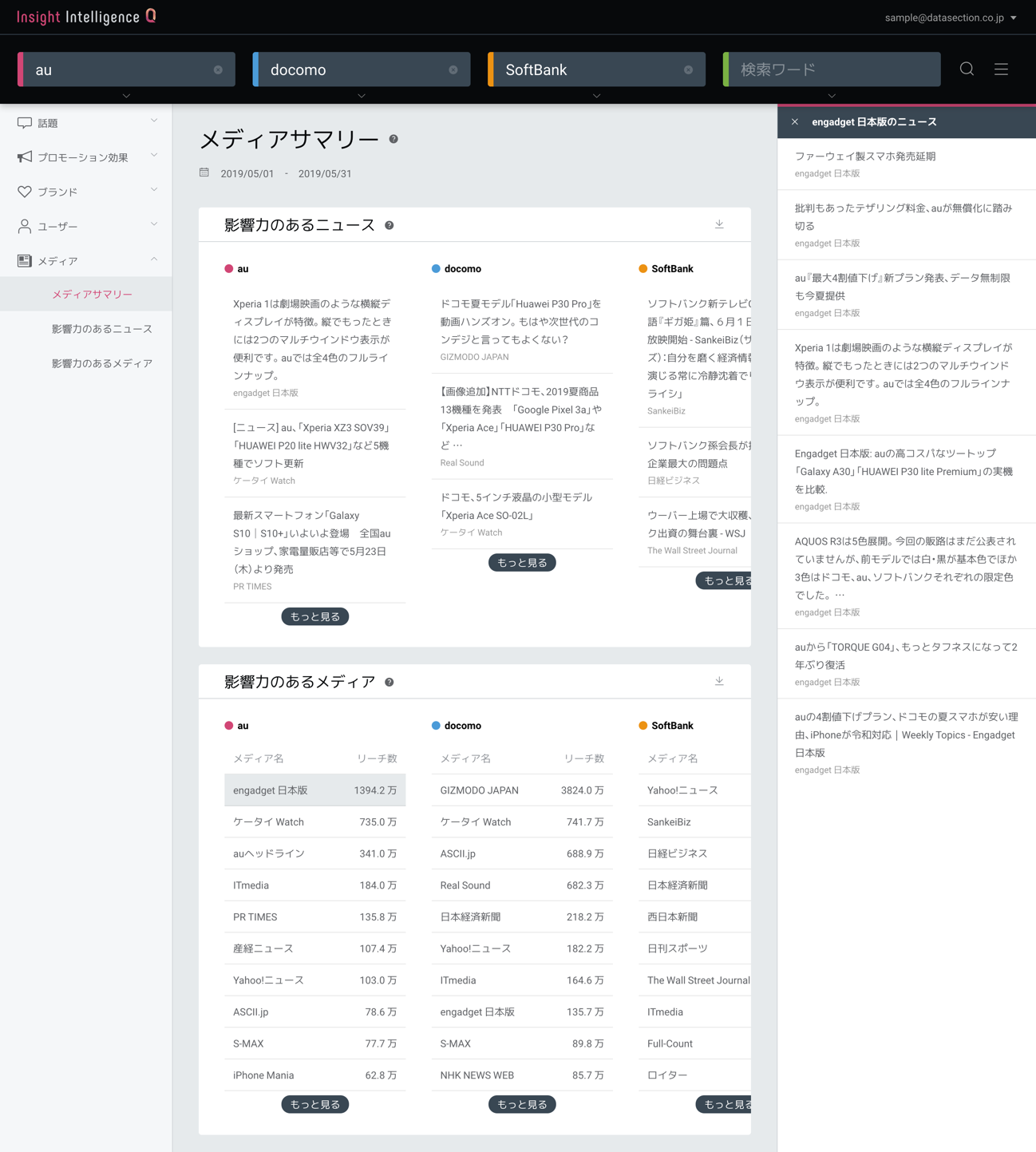Expand the プロモーション効果 sidebar section
The width and height of the screenshot is (1036, 1152).
(154, 156)
